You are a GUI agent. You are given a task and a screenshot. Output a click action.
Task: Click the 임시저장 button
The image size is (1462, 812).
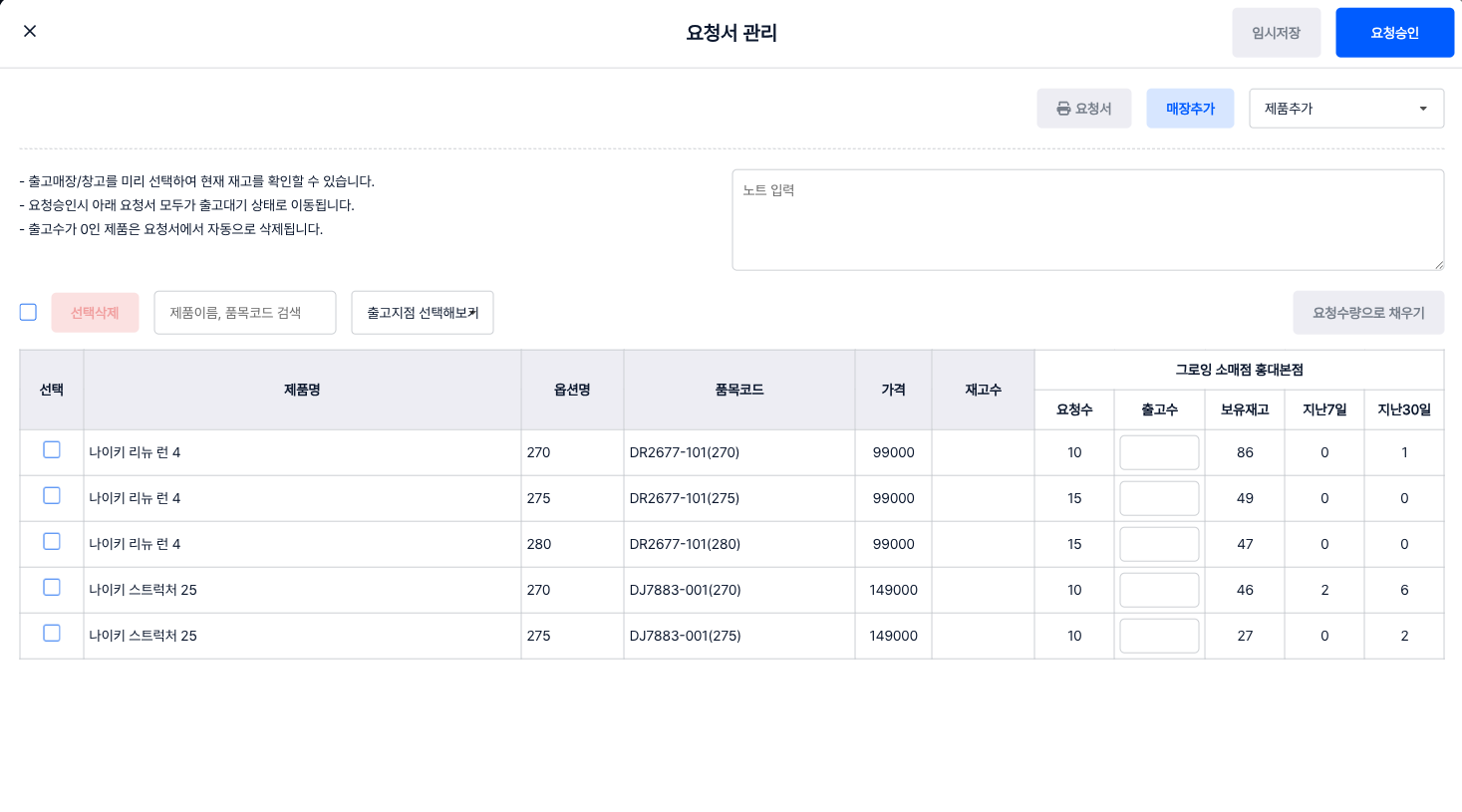1276,33
